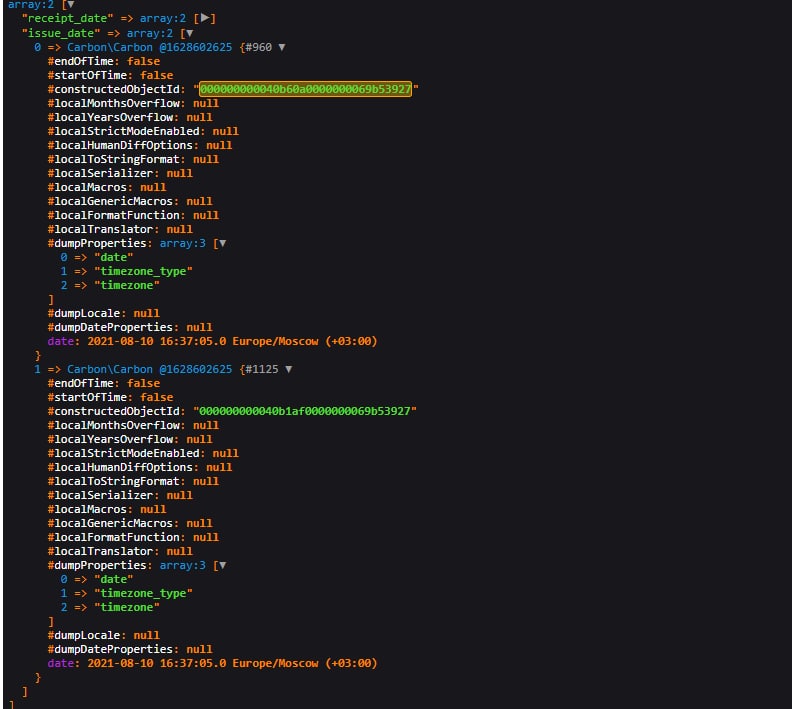Screen dimensions: 792x709
Task: Click the "receipt_date" key
Action: [x=67, y=18]
